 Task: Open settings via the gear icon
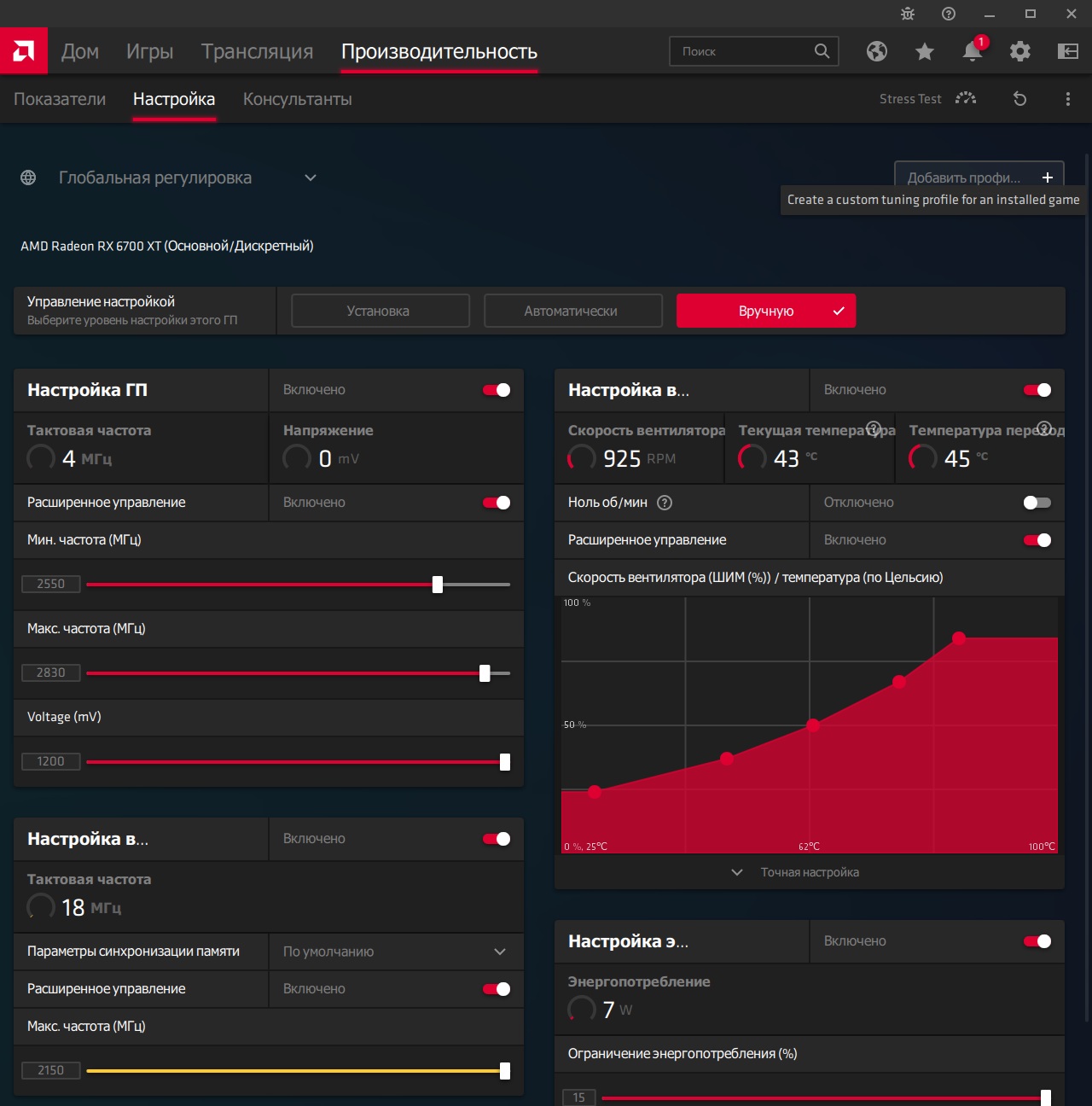1019,51
